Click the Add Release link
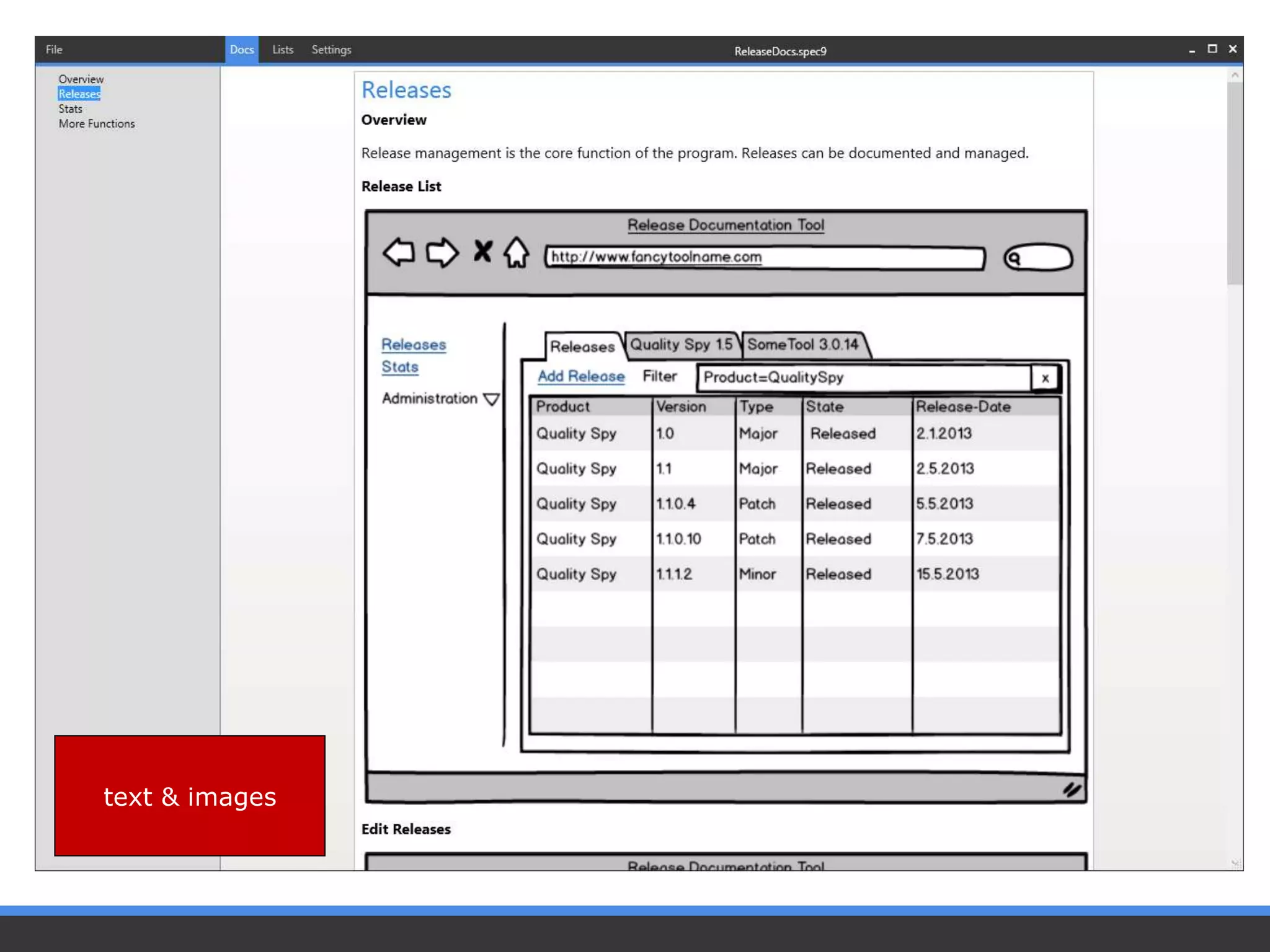Image resolution: width=1270 pixels, height=952 pixels. [581, 376]
